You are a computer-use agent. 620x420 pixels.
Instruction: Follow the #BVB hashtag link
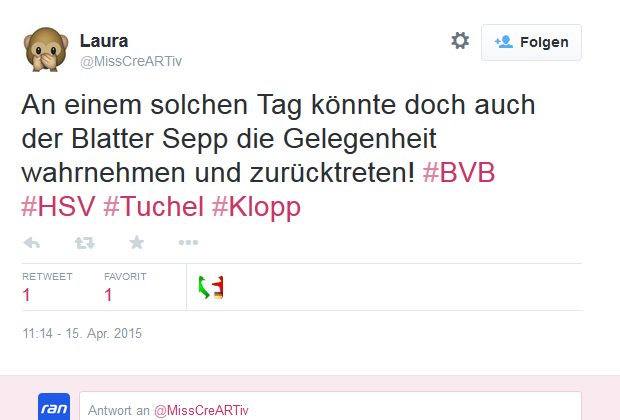point(459,172)
